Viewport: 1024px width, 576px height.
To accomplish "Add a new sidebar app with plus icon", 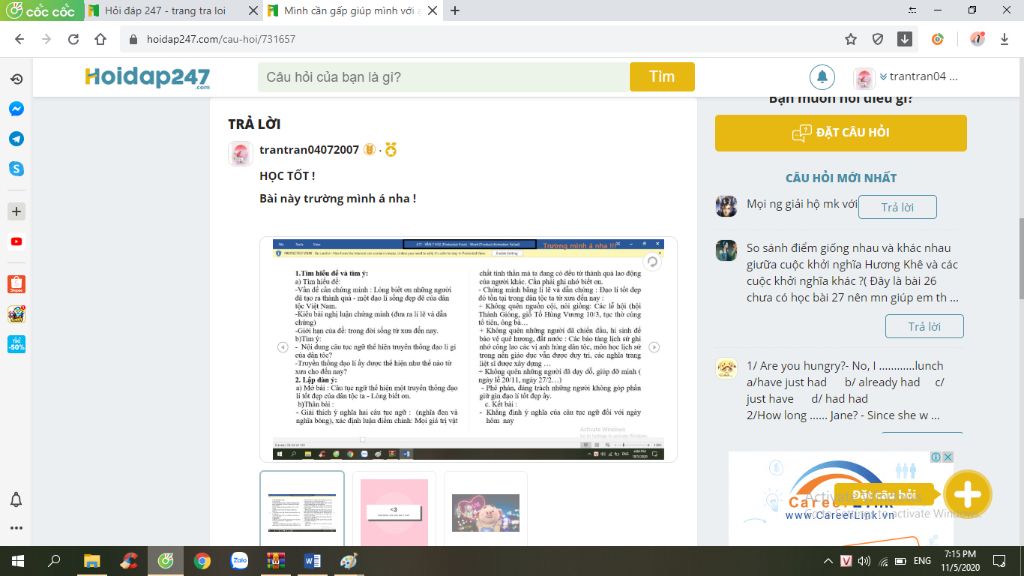I will (x=16, y=212).
